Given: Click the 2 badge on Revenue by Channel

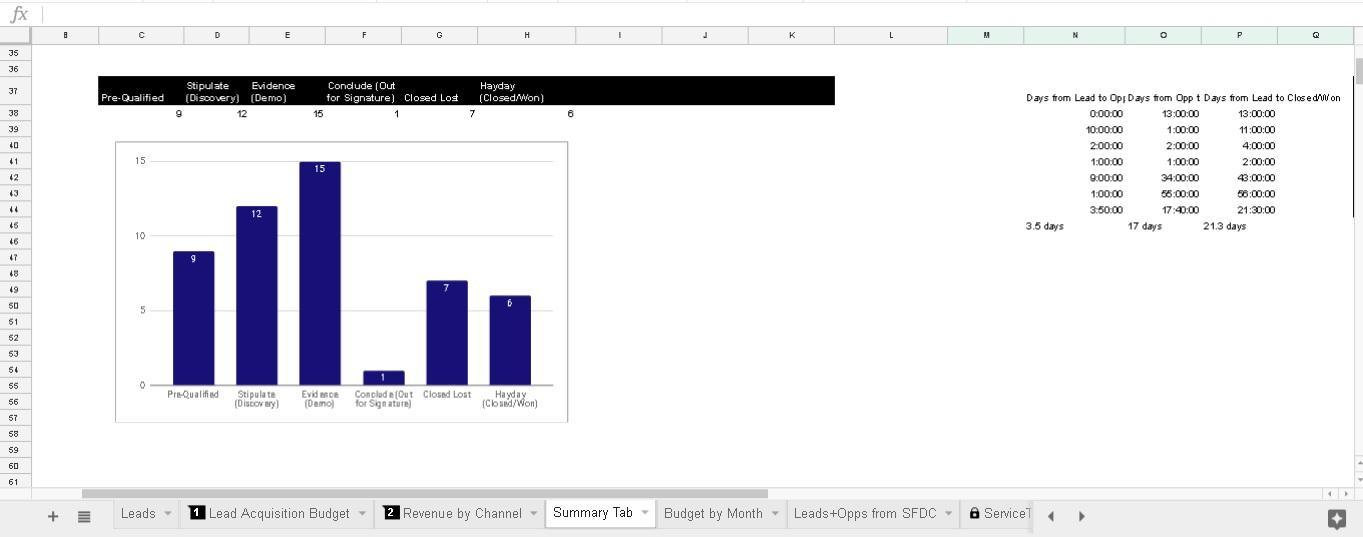Looking at the screenshot, I should pyautogui.click(x=391, y=513).
